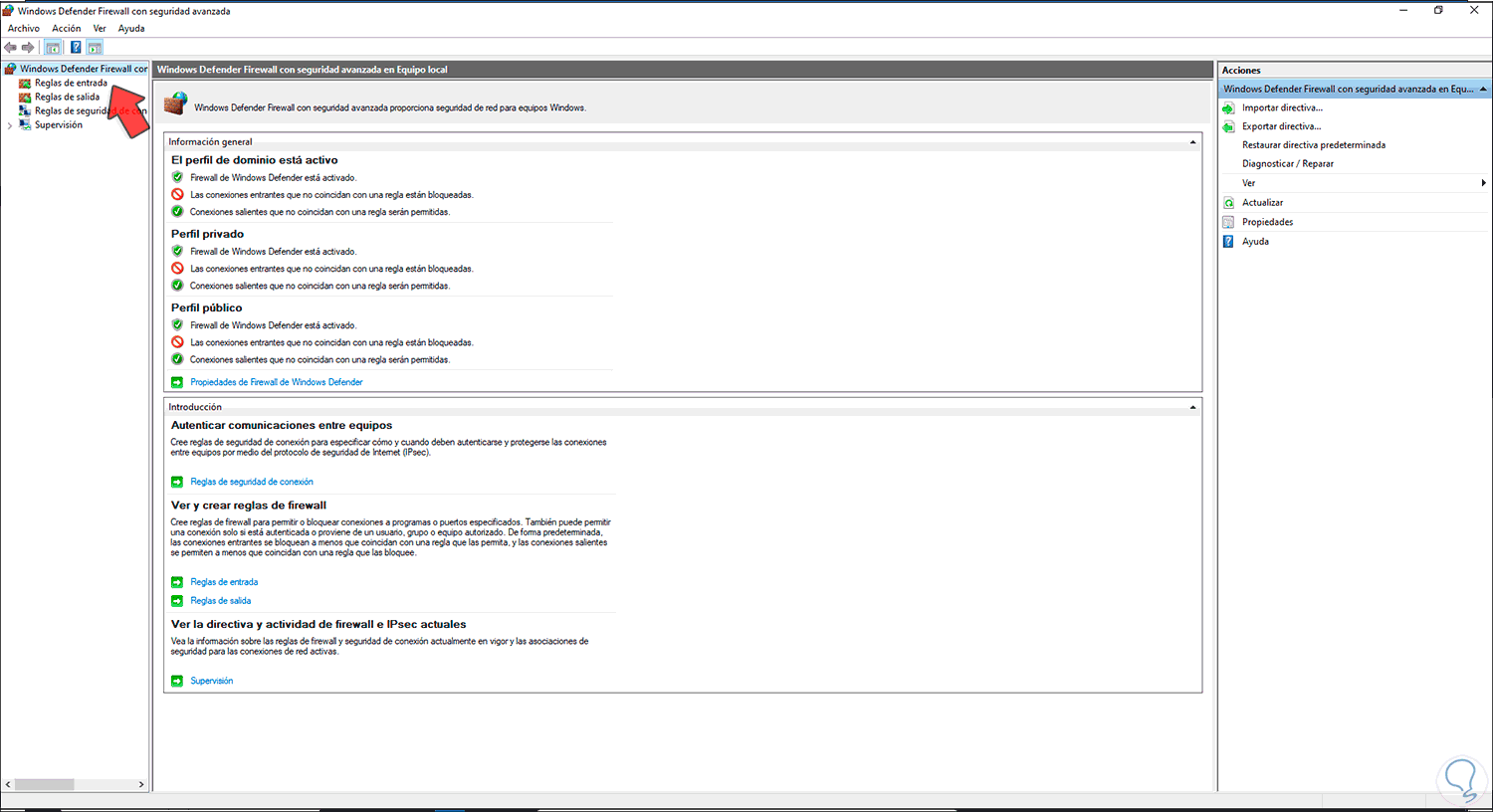Image resolution: width=1493 pixels, height=812 pixels.
Task: Toggle the action pane toolbar button
Action: 95,47
